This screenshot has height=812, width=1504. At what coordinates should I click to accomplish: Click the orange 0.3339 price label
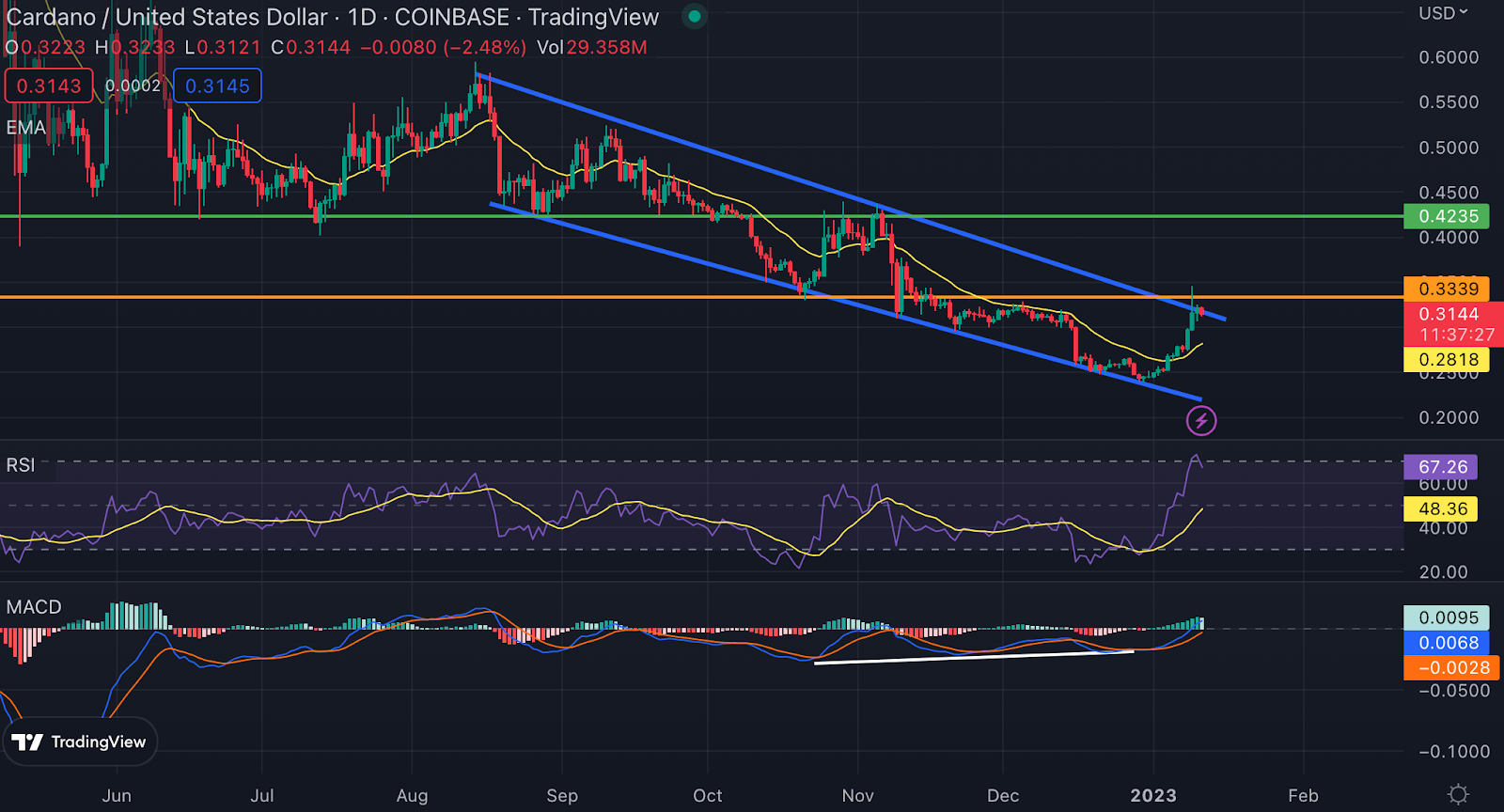tap(1448, 289)
